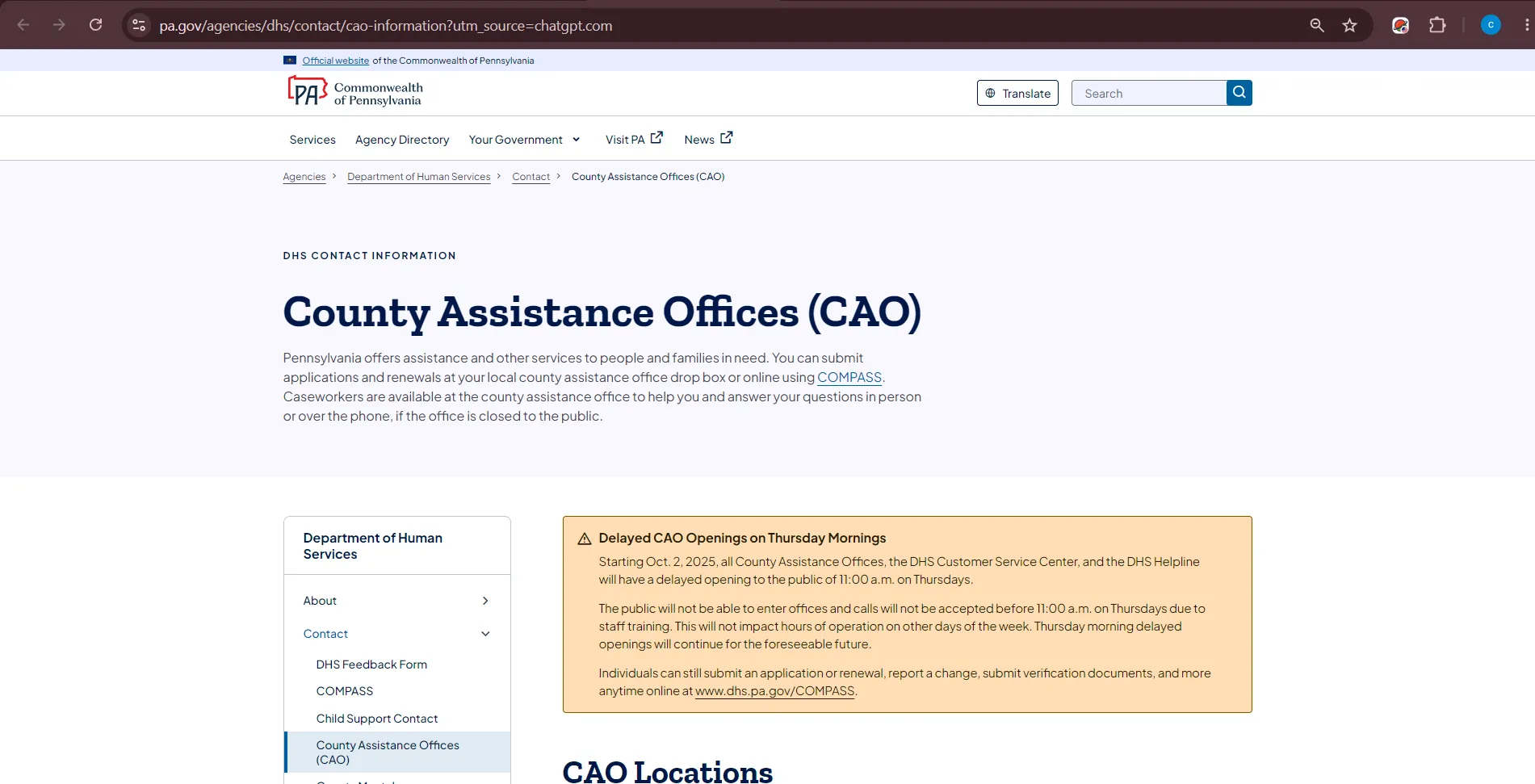Click the external link icon beside Visit PA
This screenshot has width=1535, height=784.
point(656,138)
